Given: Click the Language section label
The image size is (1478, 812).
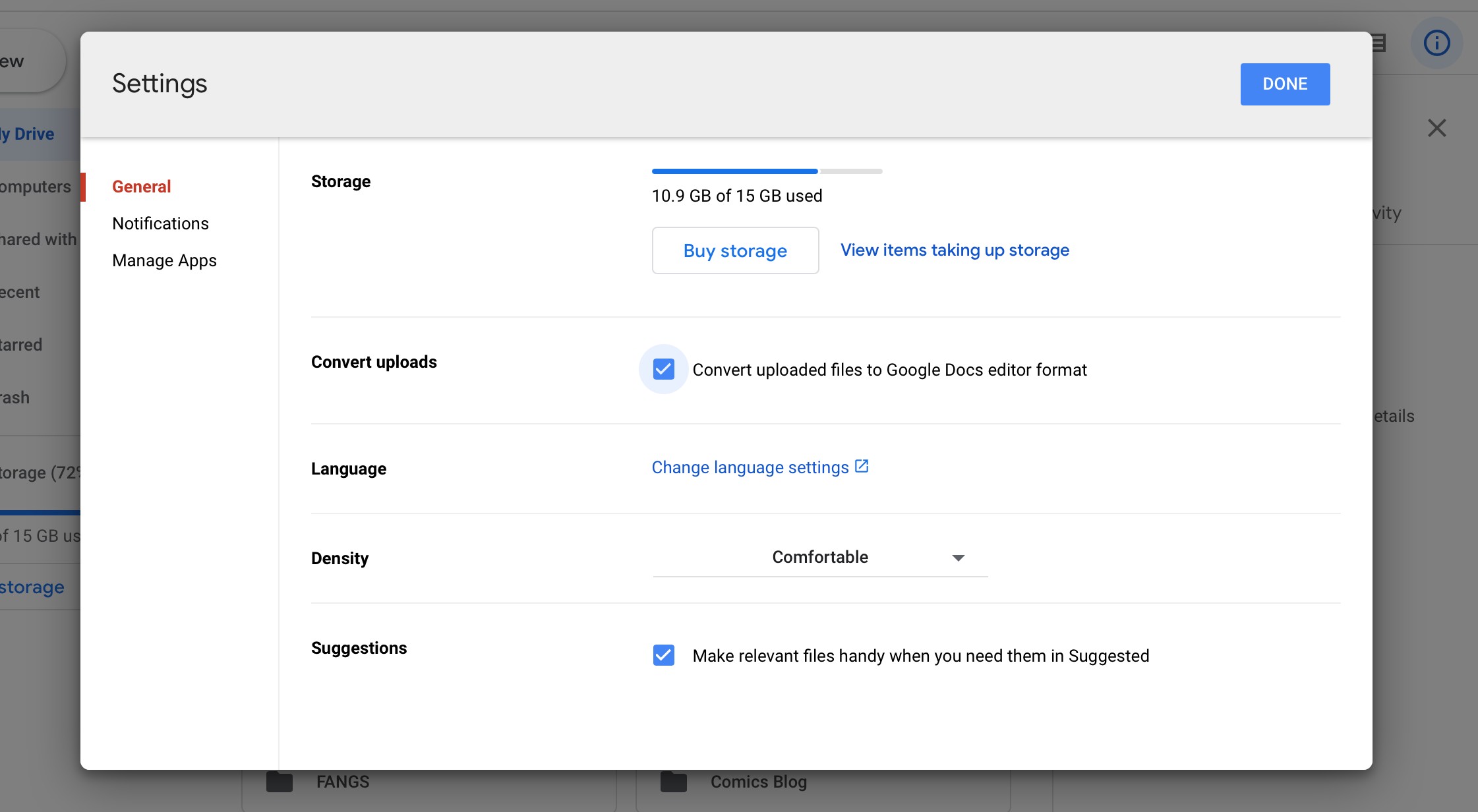Looking at the screenshot, I should point(349,469).
